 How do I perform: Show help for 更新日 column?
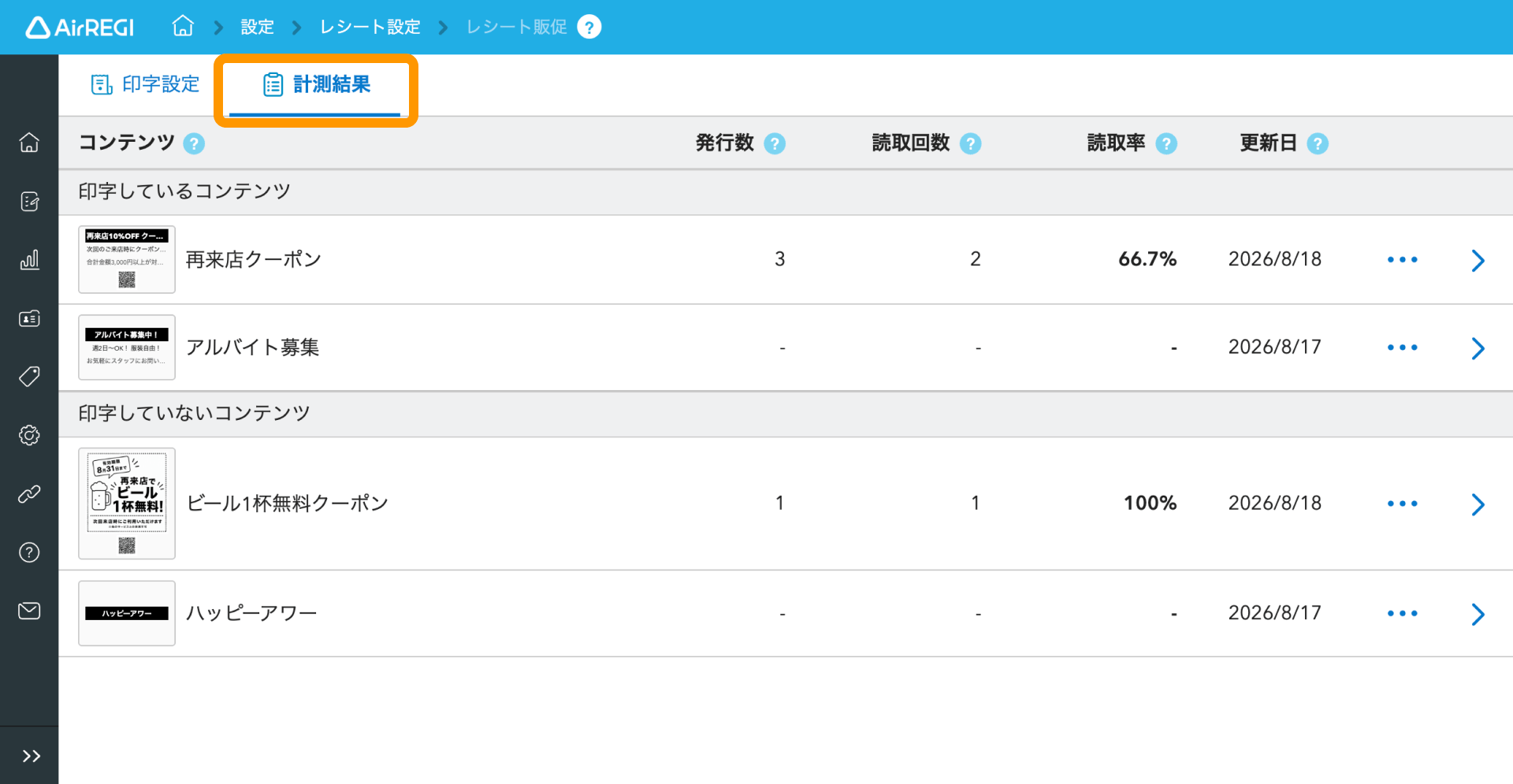(x=1318, y=143)
